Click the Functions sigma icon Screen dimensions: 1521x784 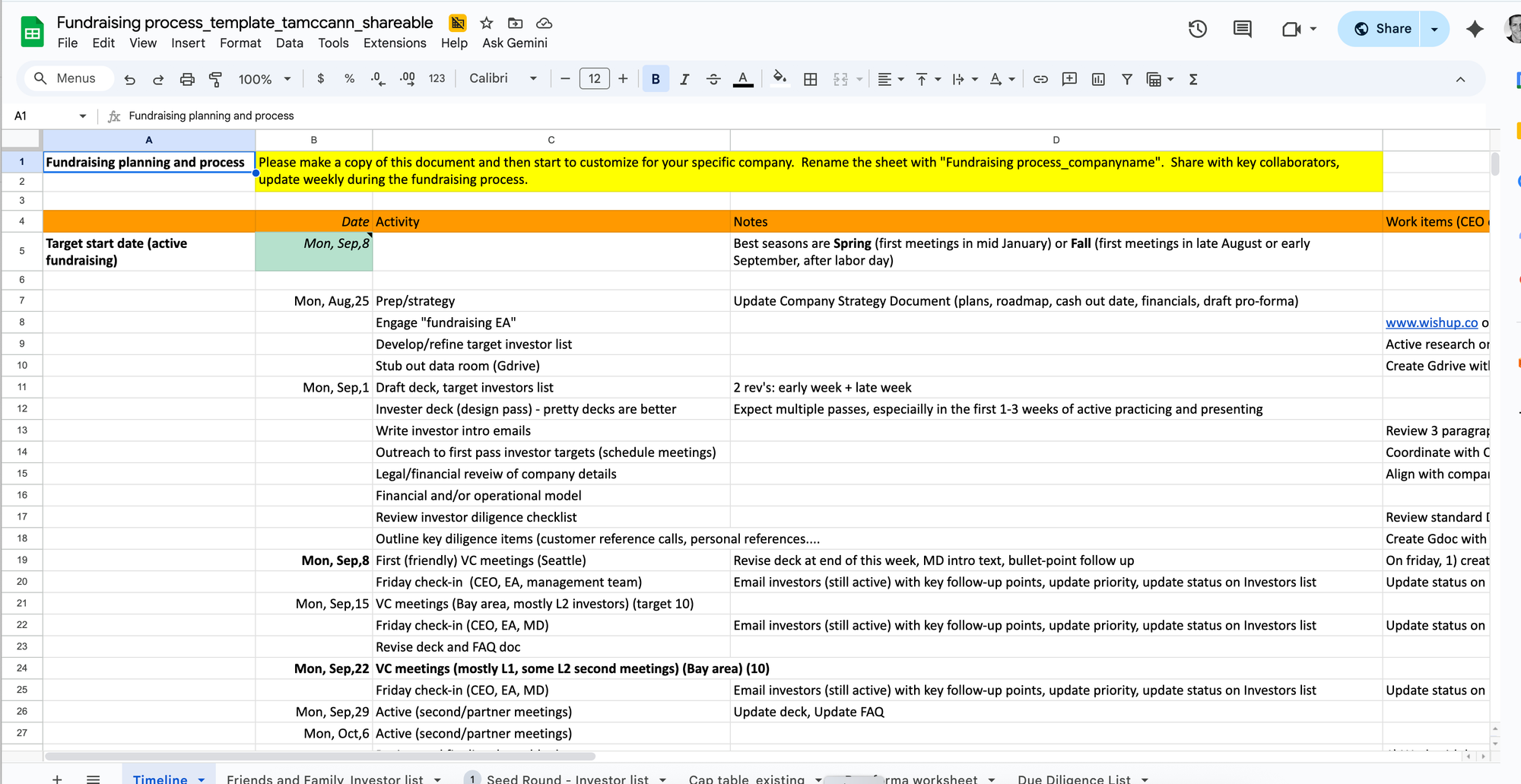[x=1193, y=79]
